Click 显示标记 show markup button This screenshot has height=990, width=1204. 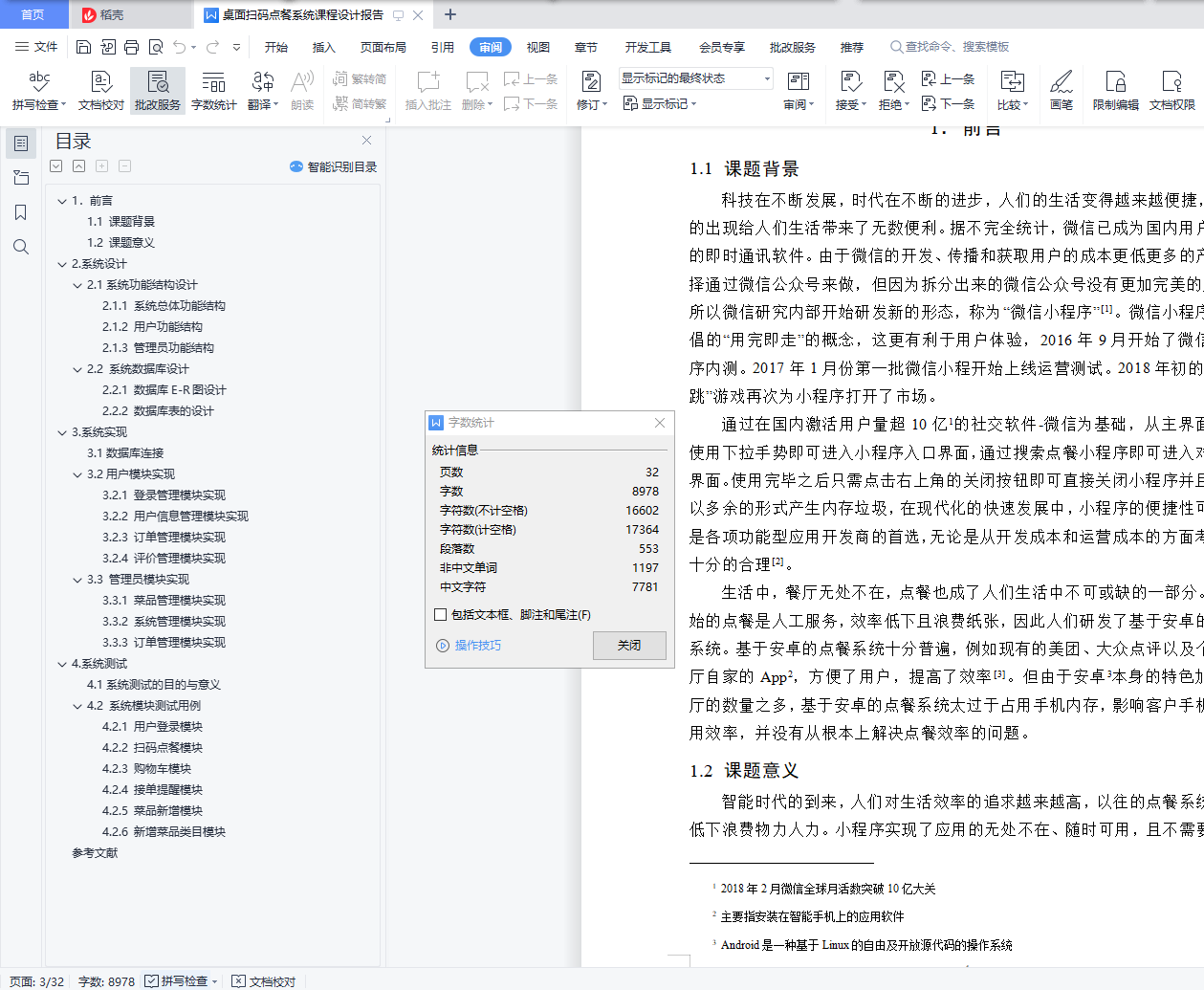tap(660, 103)
